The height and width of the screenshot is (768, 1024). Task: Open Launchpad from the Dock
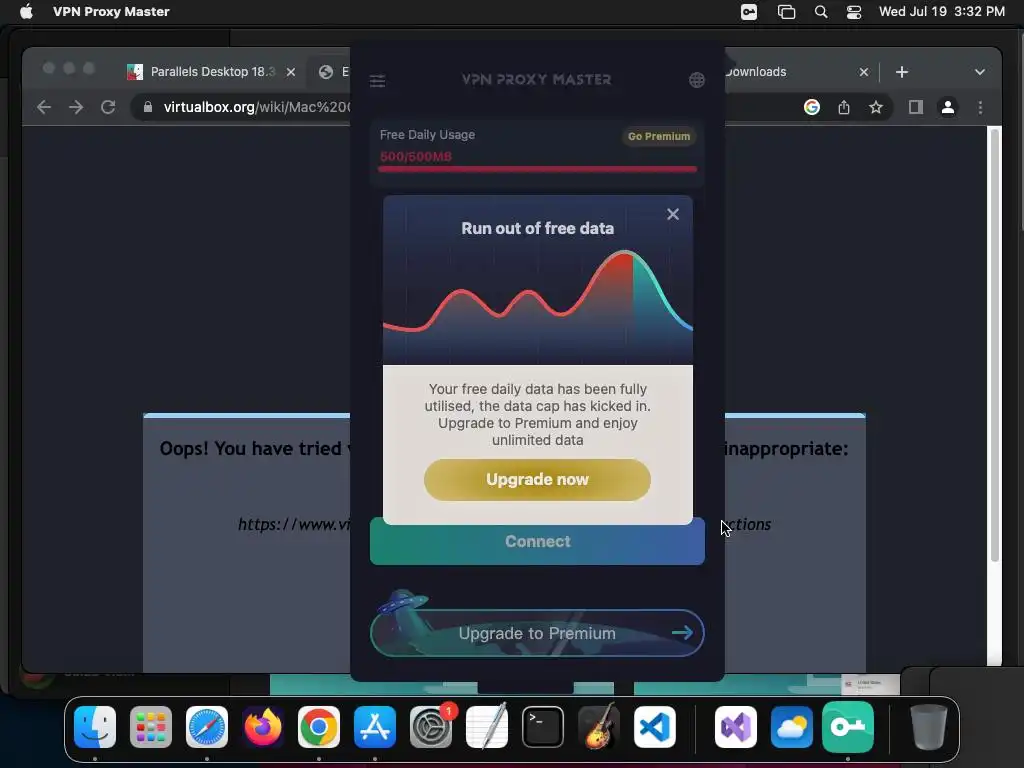(x=151, y=727)
